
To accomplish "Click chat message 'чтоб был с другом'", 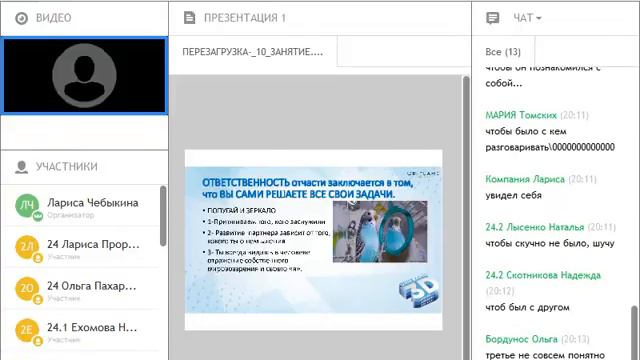I will (x=527, y=307).
